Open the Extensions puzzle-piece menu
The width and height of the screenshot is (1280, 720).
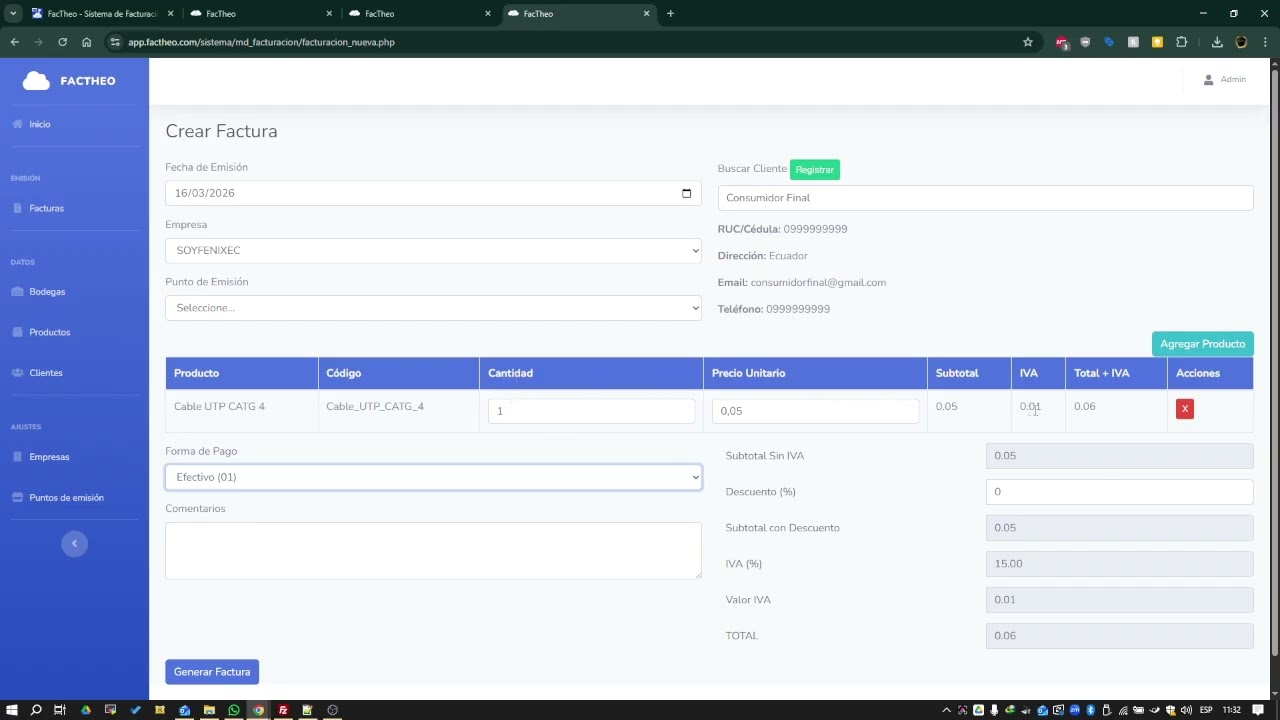[x=1181, y=42]
